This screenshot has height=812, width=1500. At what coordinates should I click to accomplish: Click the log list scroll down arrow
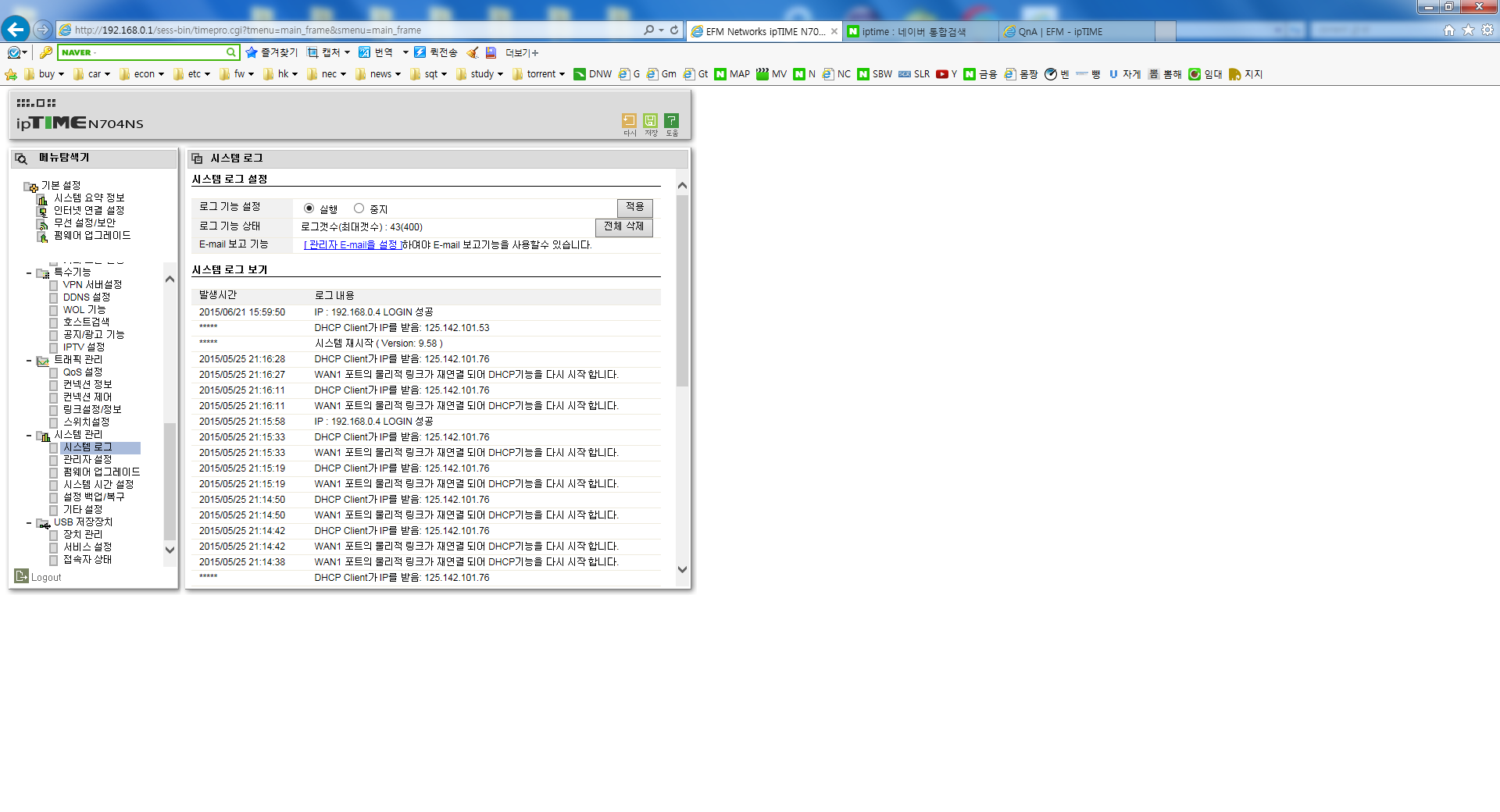click(x=682, y=569)
